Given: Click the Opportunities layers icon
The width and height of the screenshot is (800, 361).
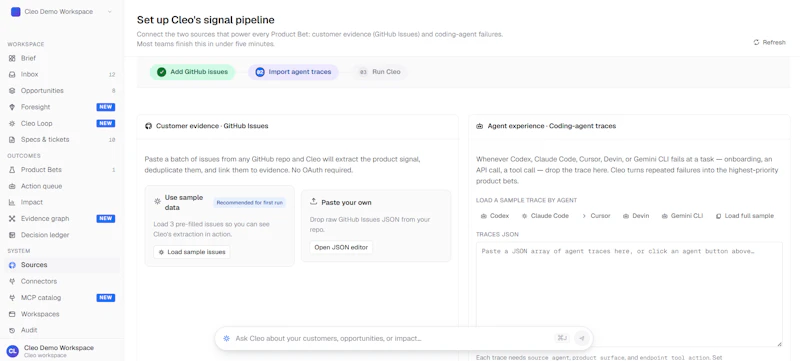Looking at the screenshot, I should tap(12, 91).
